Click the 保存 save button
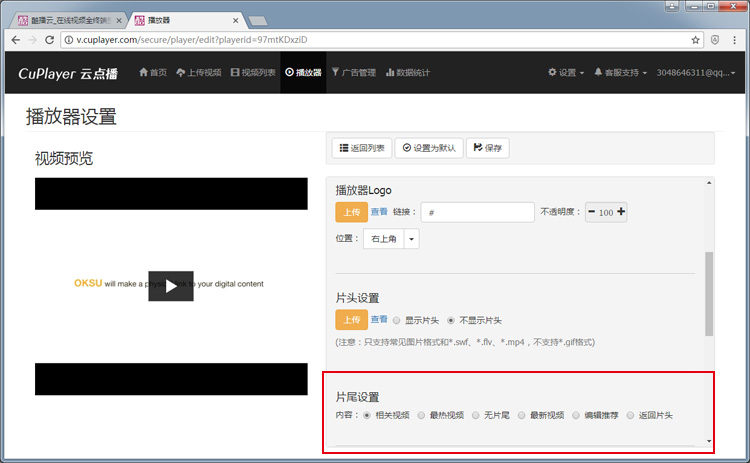Viewport: 750px width, 463px height. 487,148
